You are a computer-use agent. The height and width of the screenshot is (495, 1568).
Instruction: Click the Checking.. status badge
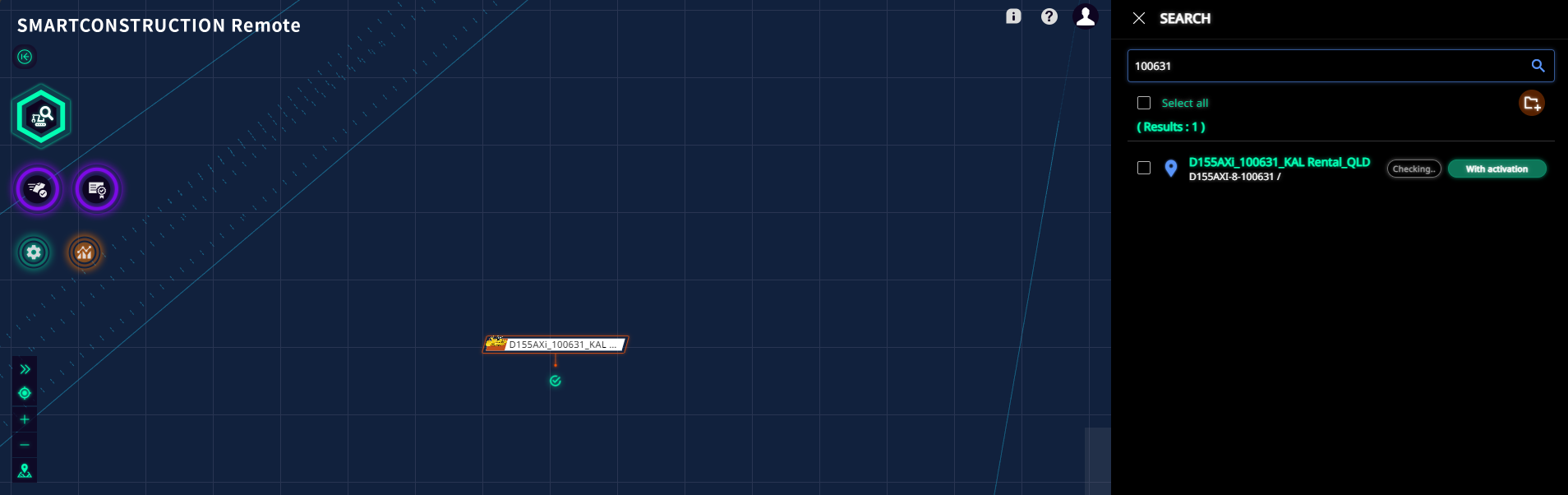point(1414,169)
